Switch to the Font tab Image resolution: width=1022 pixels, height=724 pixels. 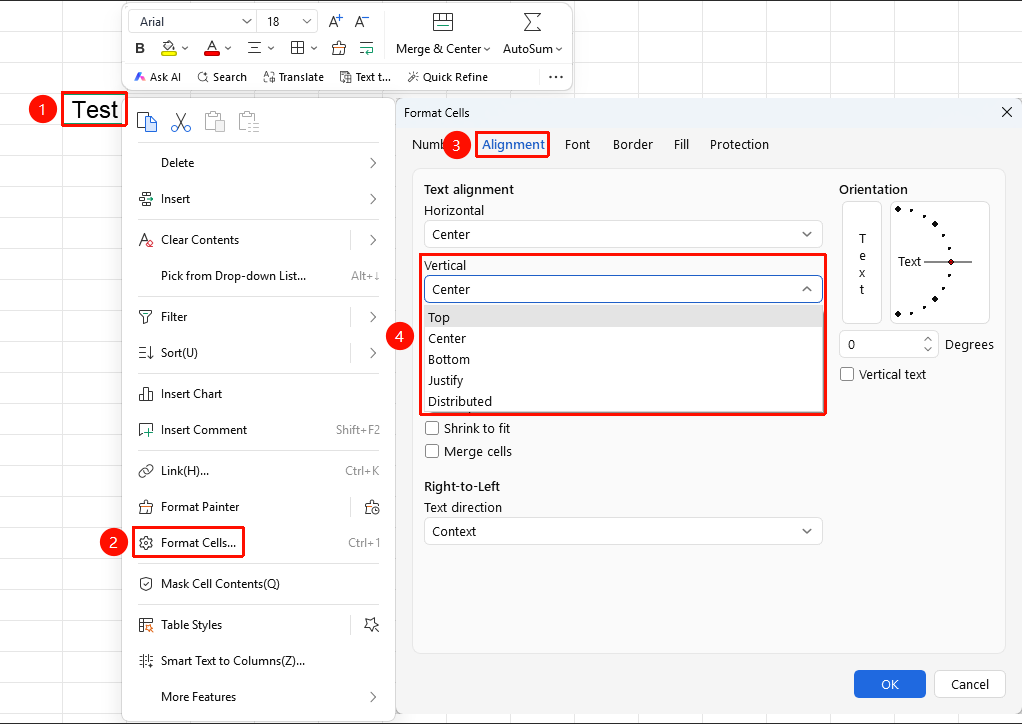pos(577,145)
